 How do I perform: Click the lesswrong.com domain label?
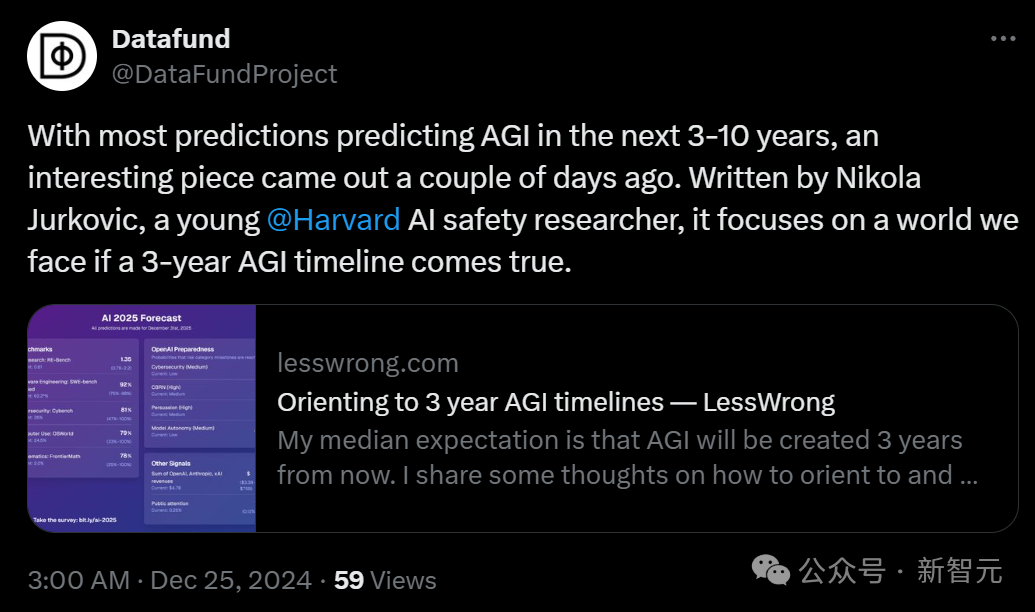click(x=367, y=363)
